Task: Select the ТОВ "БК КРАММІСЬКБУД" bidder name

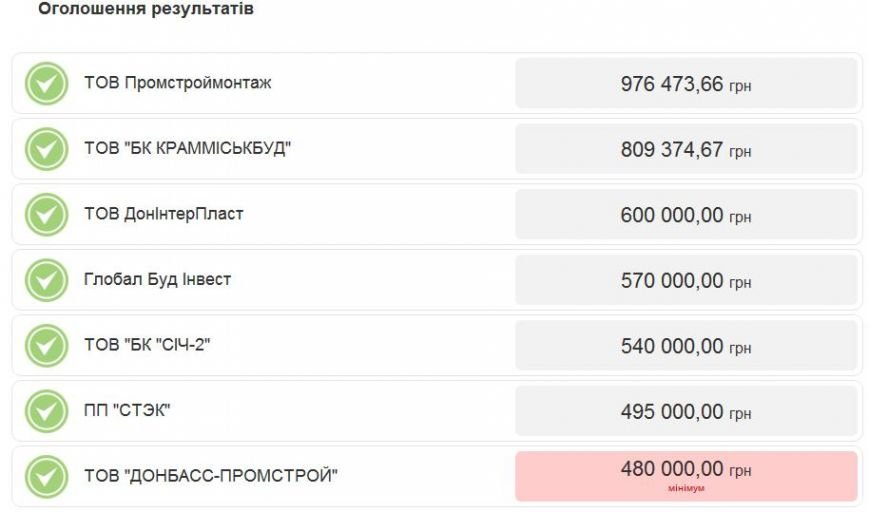Action: [x=187, y=149]
